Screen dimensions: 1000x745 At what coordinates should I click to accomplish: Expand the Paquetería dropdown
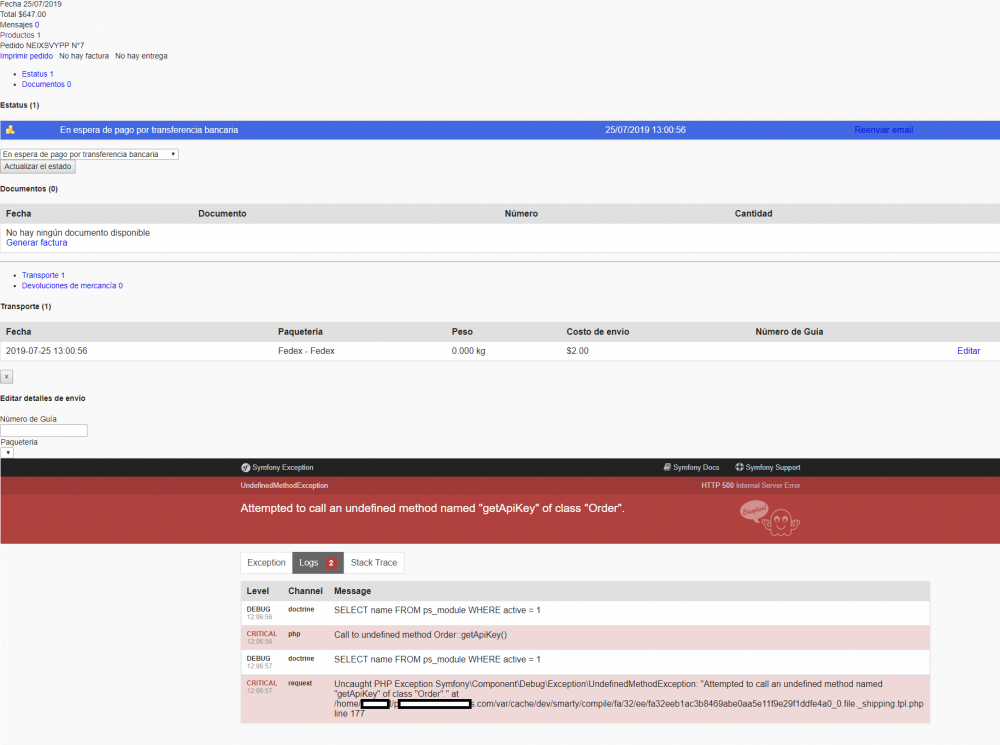click(7, 453)
